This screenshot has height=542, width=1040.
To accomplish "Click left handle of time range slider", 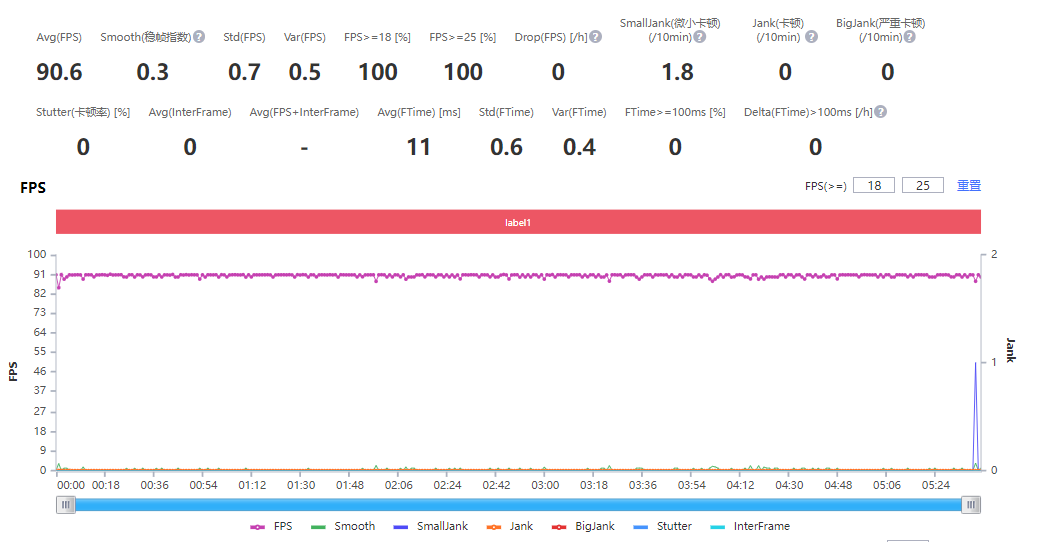I will [66, 505].
